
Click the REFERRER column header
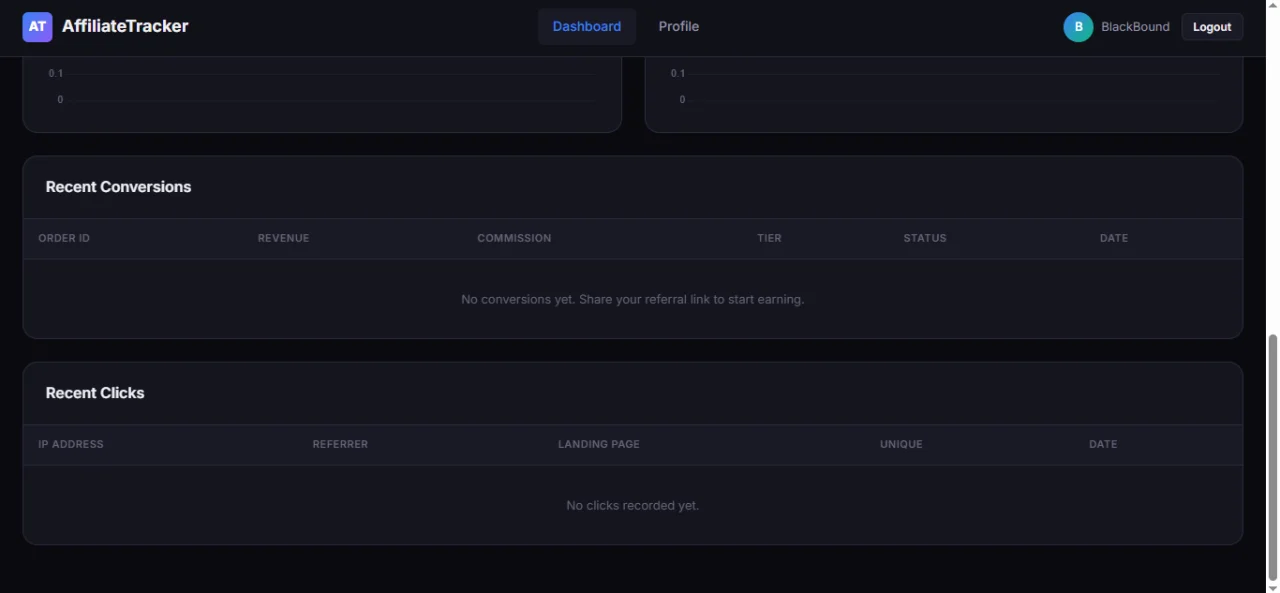tap(340, 444)
